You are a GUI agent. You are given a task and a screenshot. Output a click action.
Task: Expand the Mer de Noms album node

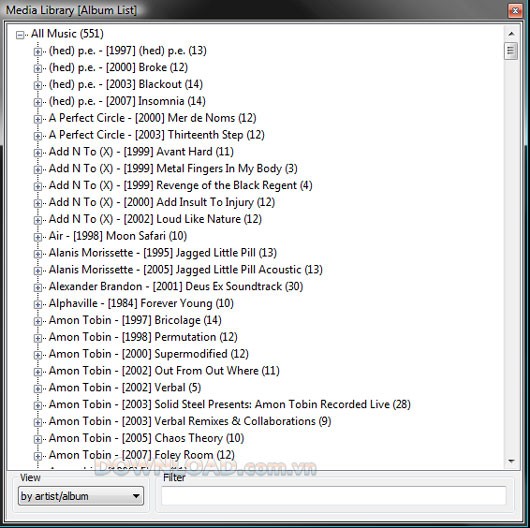click(x=38, y=119)
